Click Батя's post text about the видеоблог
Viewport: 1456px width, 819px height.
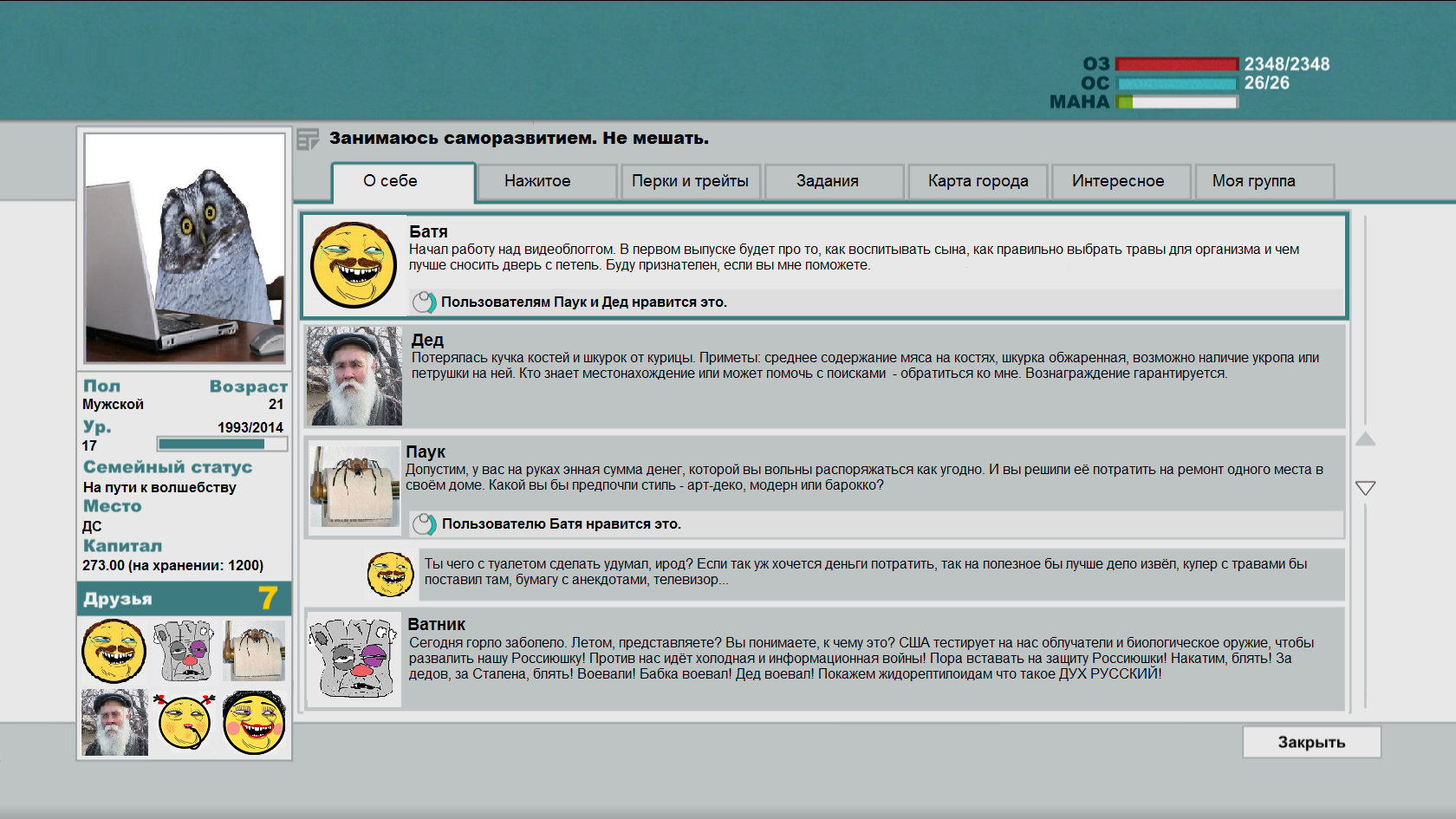click(x=854, y=257)
